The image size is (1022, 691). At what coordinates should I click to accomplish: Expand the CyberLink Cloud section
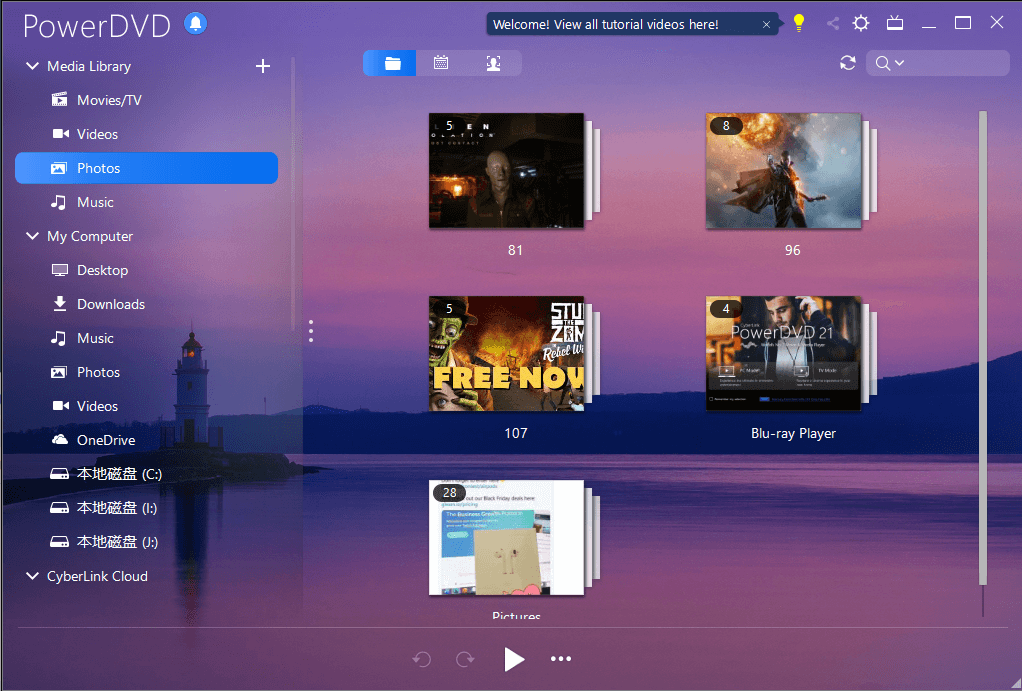tap(31, 576)
